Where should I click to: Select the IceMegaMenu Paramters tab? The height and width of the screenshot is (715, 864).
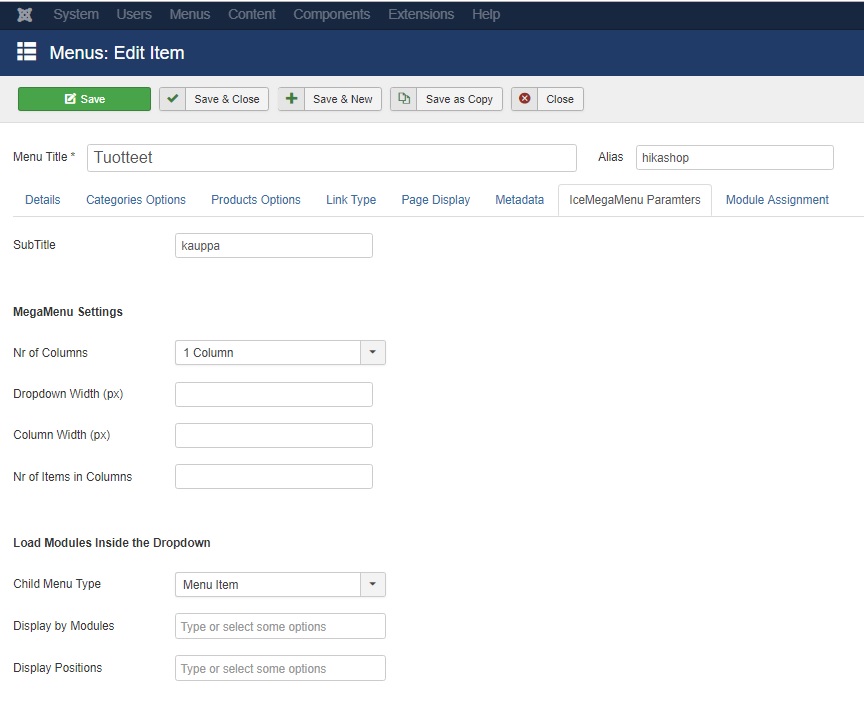(635, 200)
